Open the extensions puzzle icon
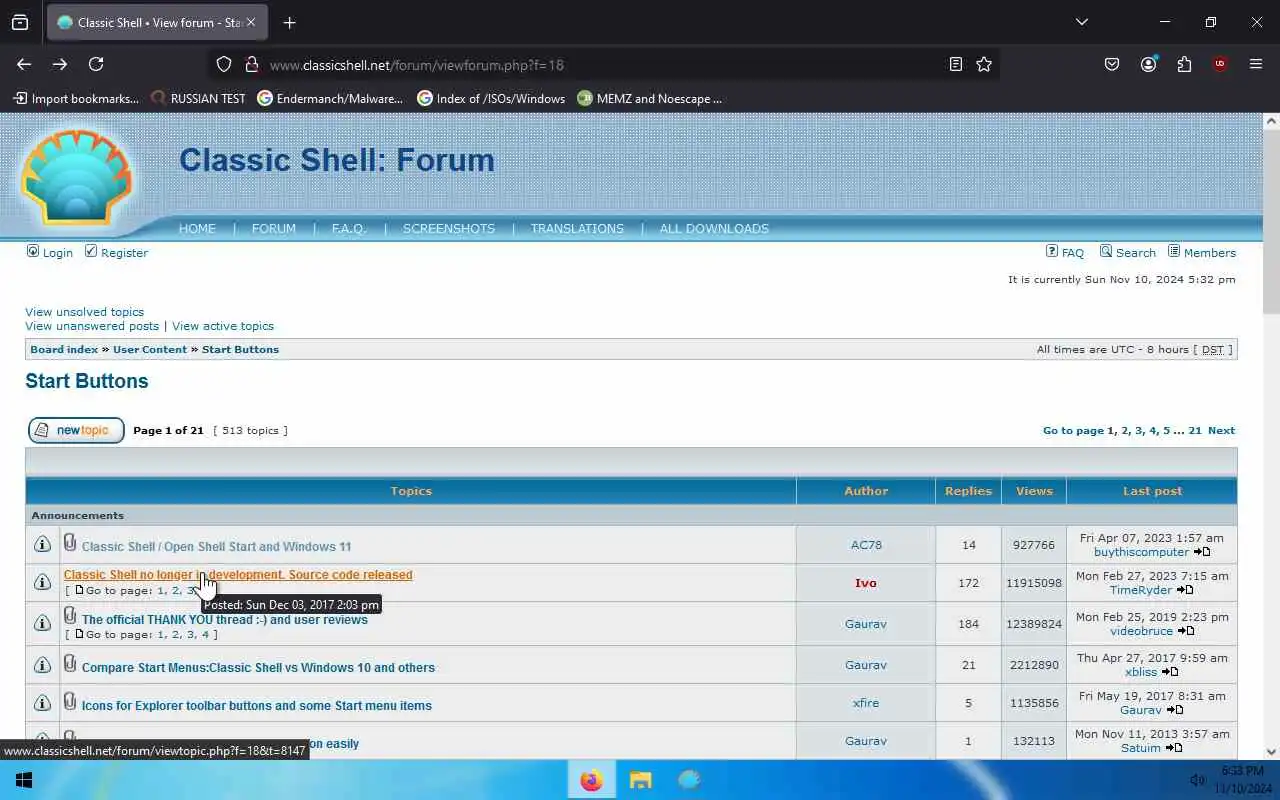 tap(1184, 64)
